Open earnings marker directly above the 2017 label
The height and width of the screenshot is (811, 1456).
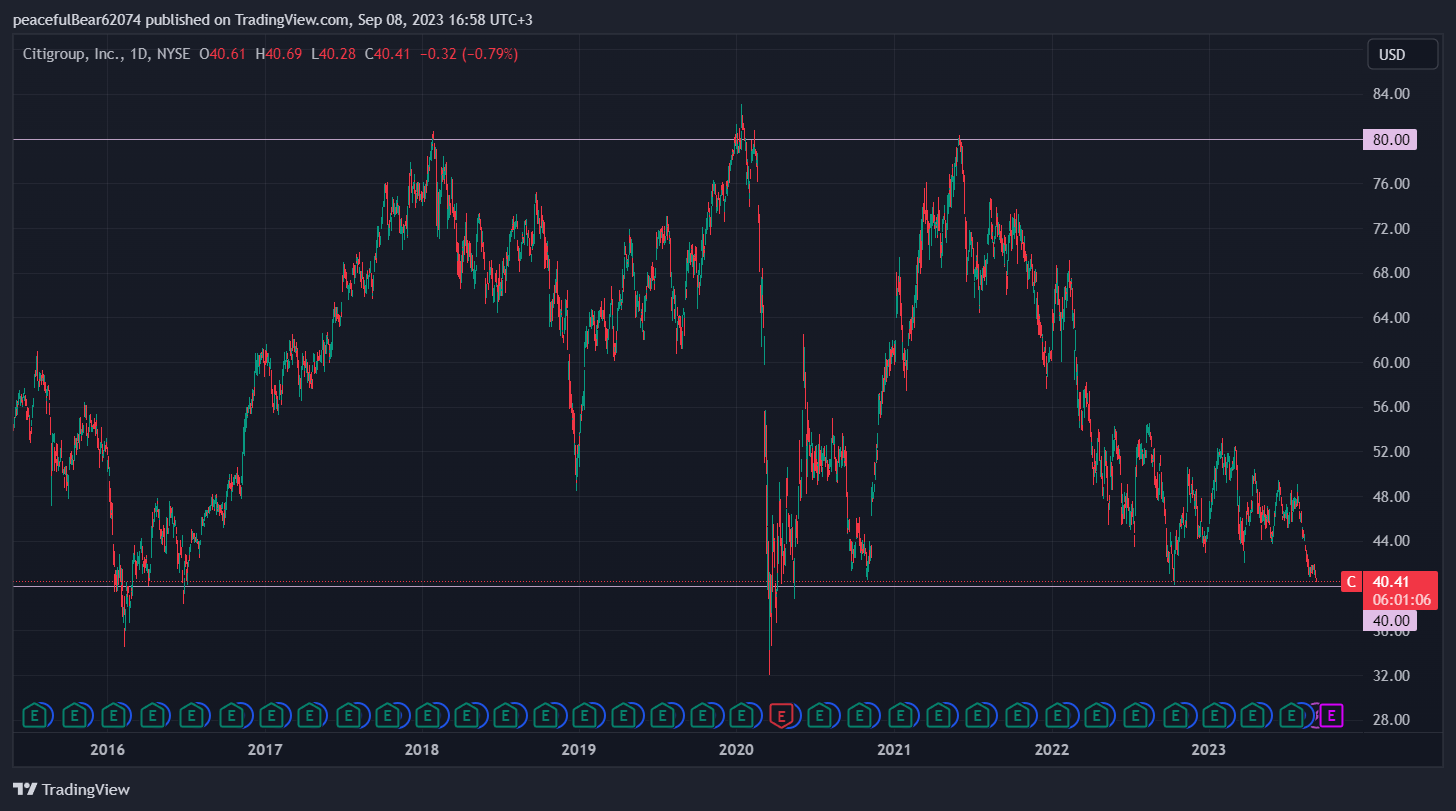[x=271, y=715]
